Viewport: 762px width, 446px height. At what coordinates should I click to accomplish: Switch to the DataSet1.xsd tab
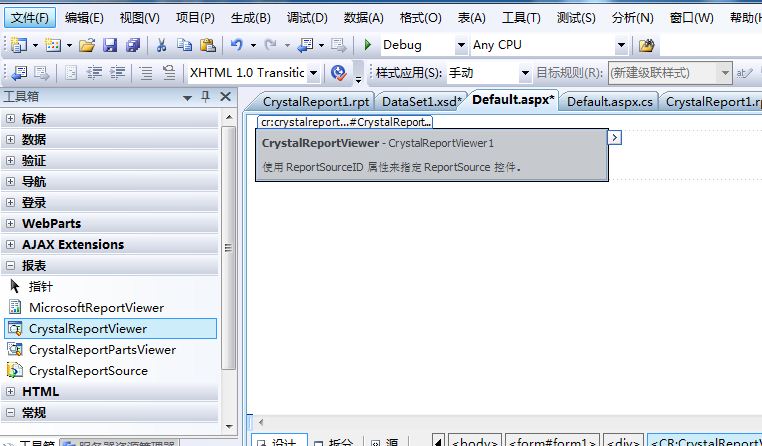(x=421, y=102)
